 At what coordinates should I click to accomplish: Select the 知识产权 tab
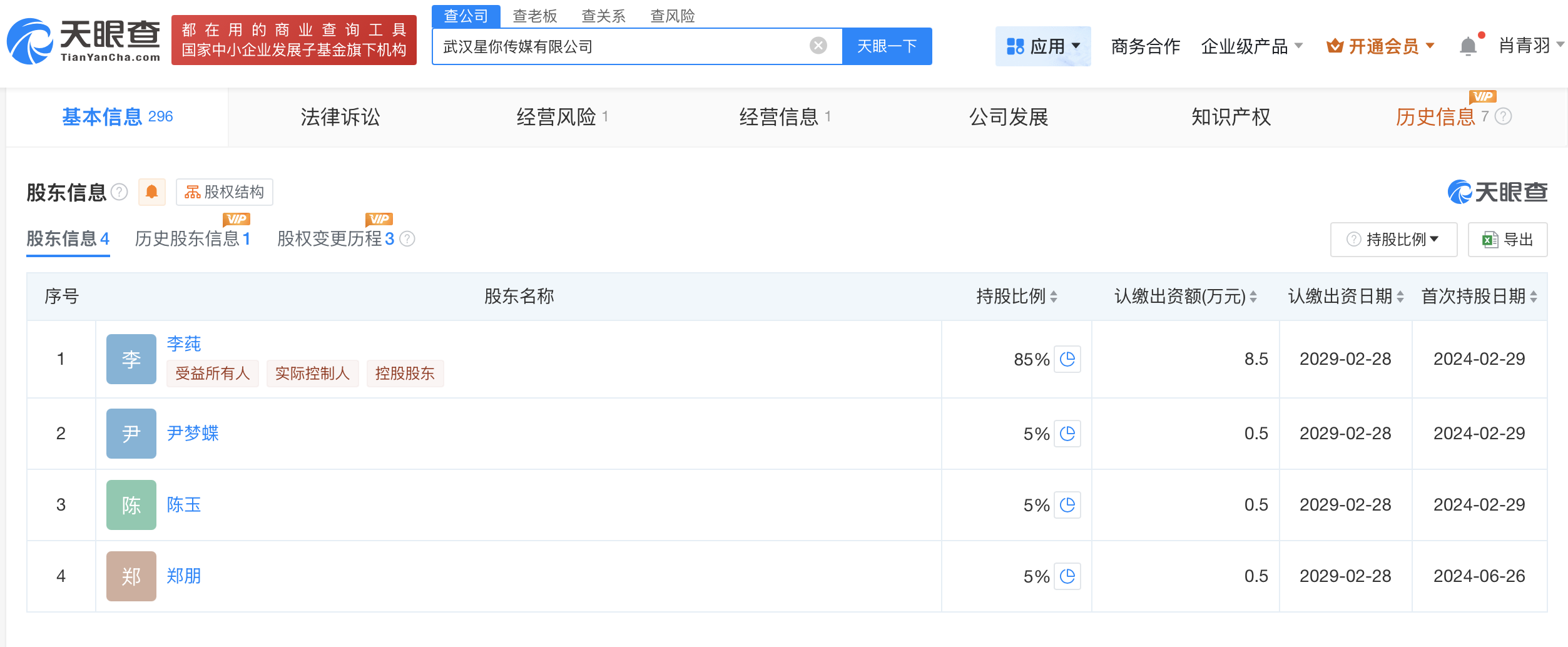point(1231,117)
